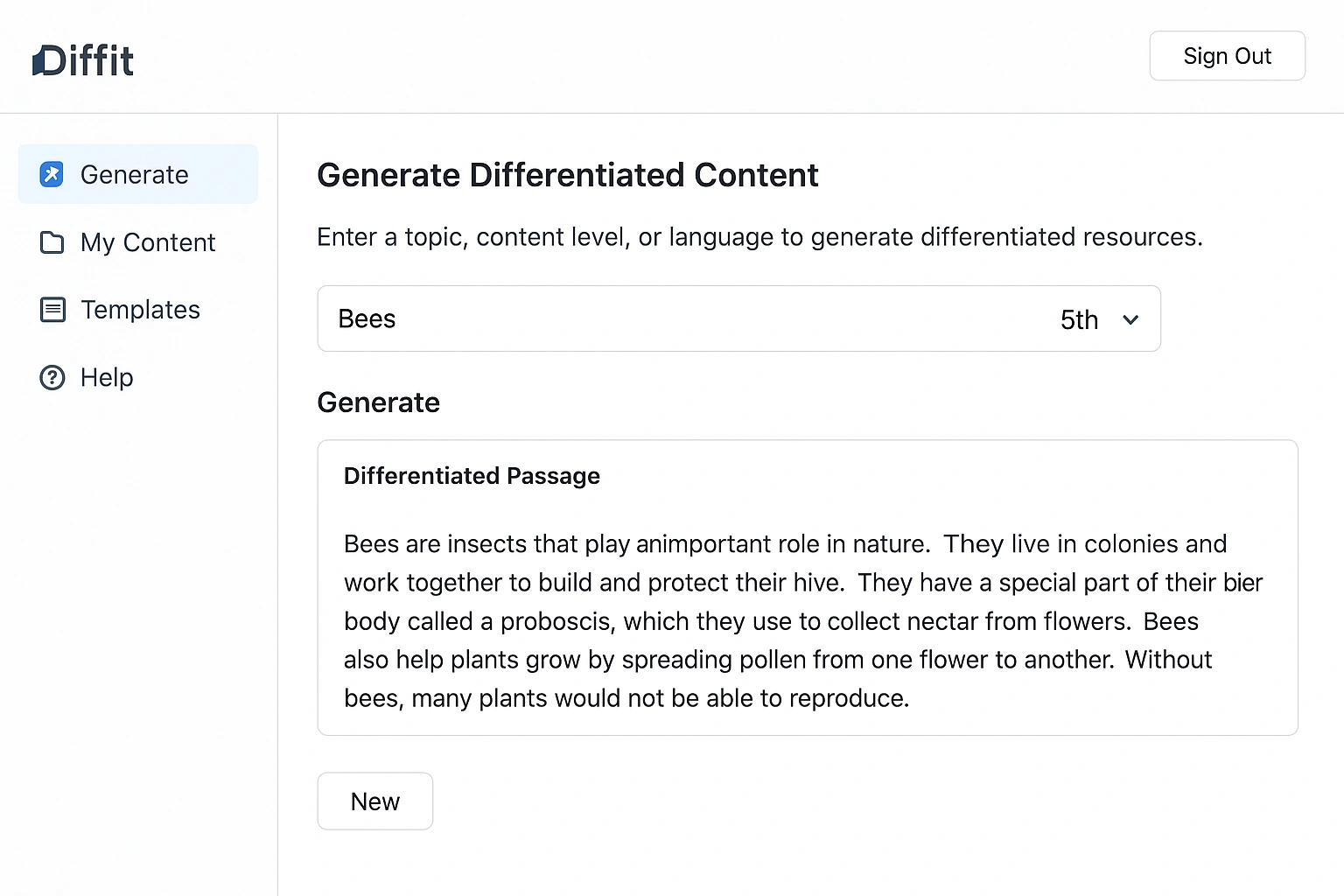Click the Generate Differentiated Content title
1344x896 pixels.
tap(567, 175)
